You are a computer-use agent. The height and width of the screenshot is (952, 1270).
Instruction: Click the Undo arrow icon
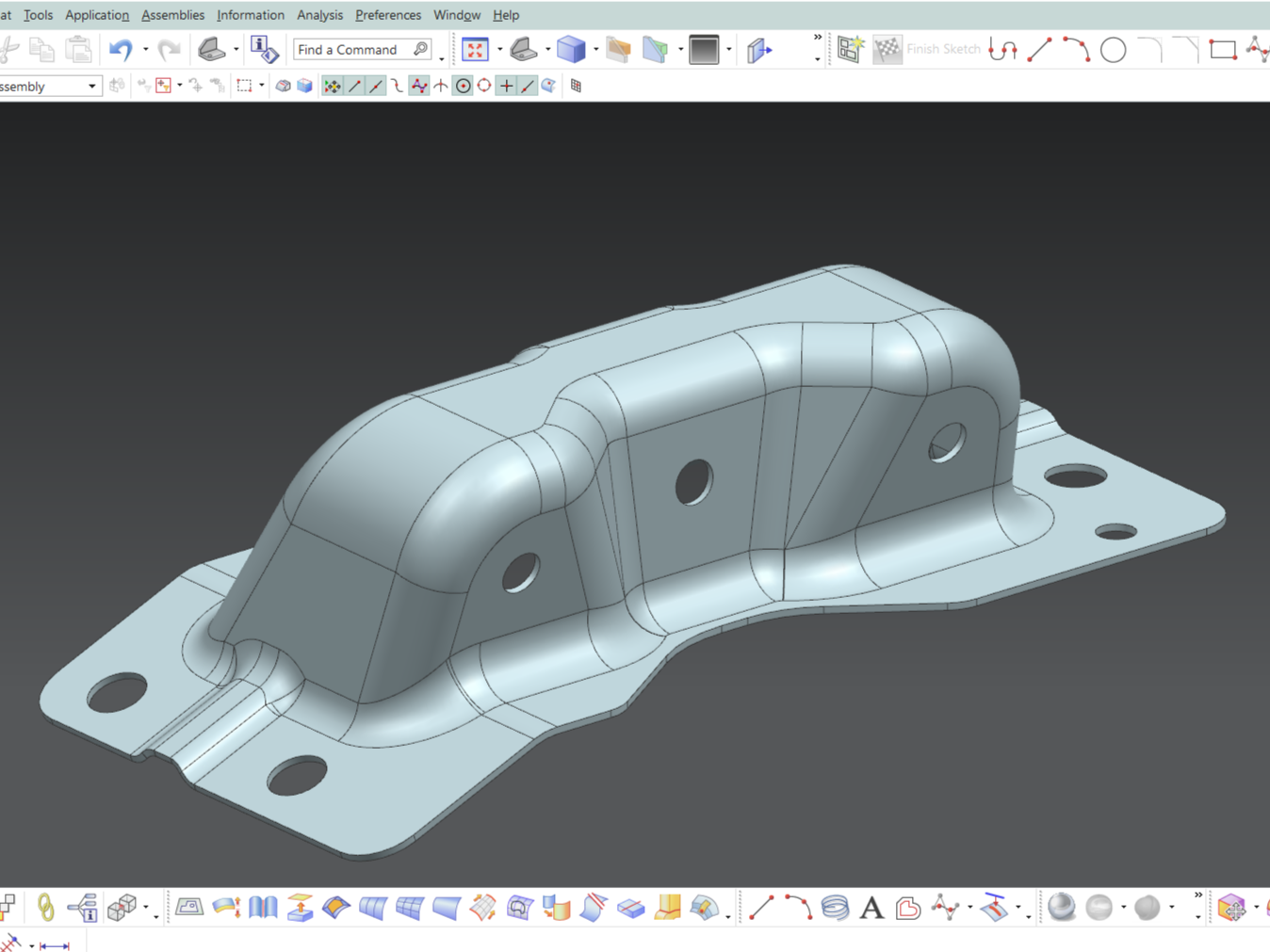coord(121,50)
